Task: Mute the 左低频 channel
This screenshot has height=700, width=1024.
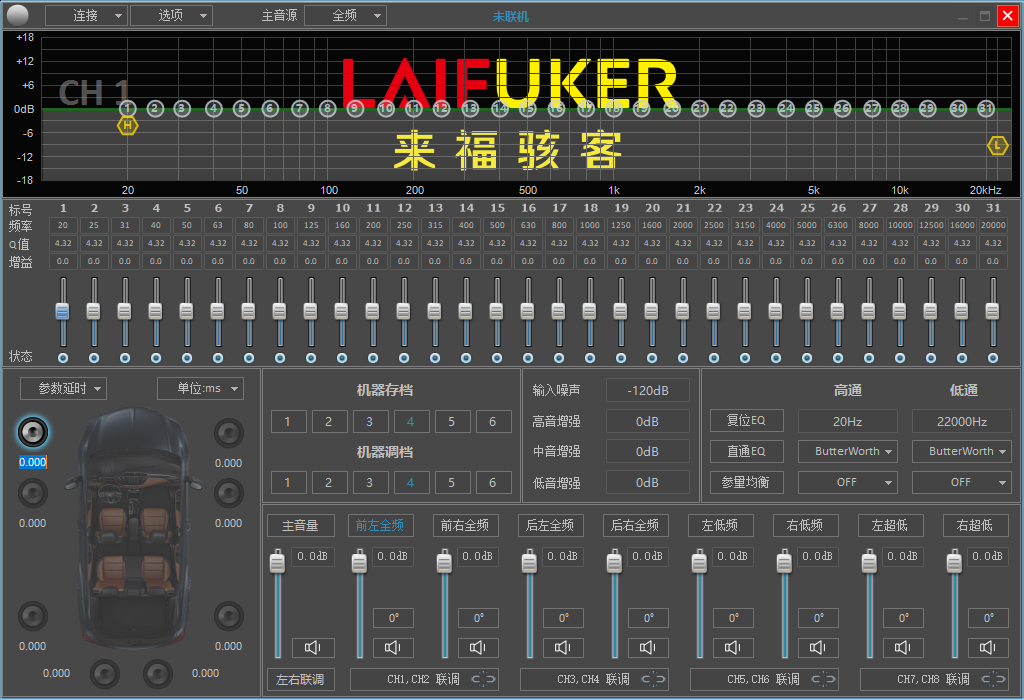Action: click(x=733, y=647)
